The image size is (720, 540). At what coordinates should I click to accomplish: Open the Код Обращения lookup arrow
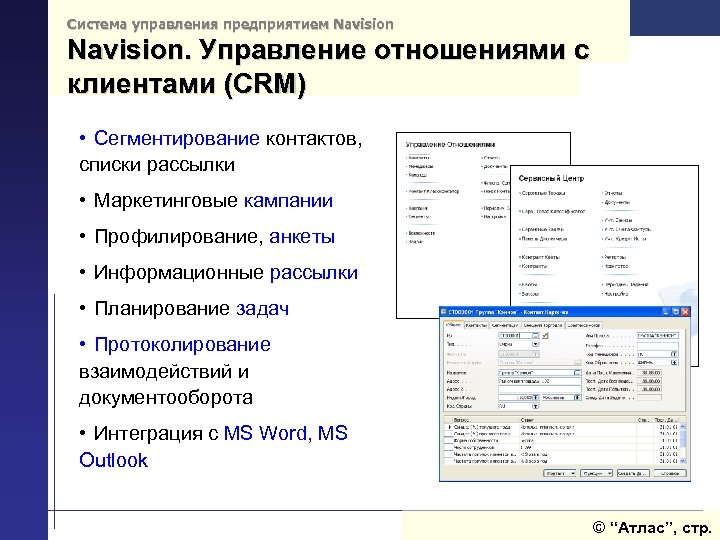point(674,362)
